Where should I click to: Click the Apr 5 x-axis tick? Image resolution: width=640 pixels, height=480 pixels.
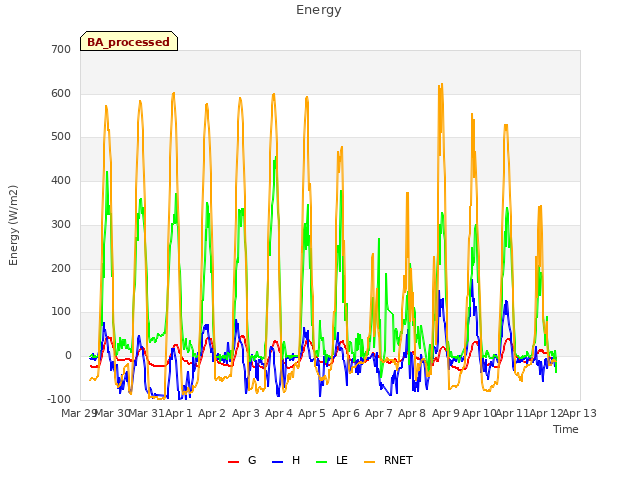[x=312, y=413]
